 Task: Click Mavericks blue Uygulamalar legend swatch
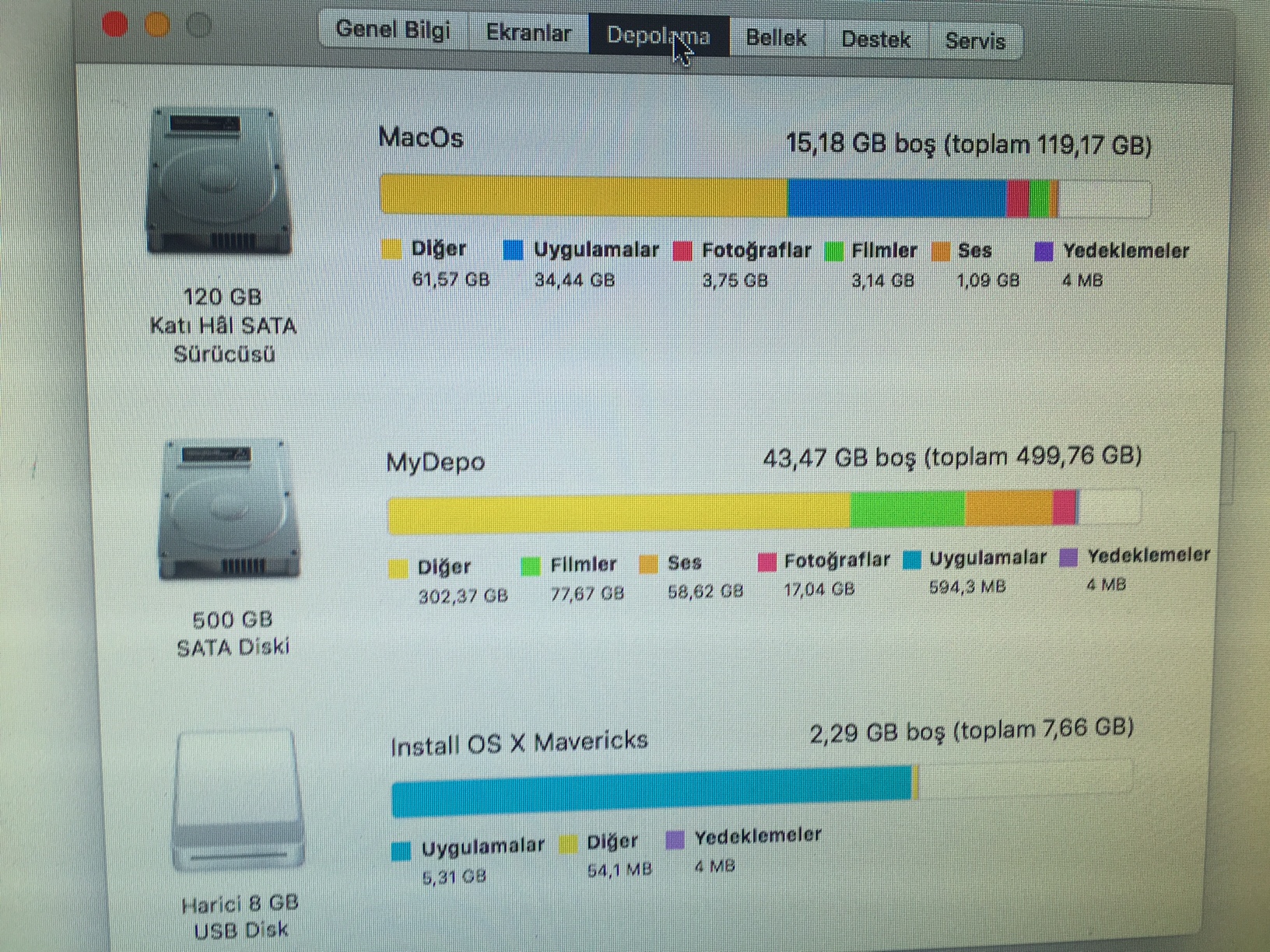pos(401,851)
